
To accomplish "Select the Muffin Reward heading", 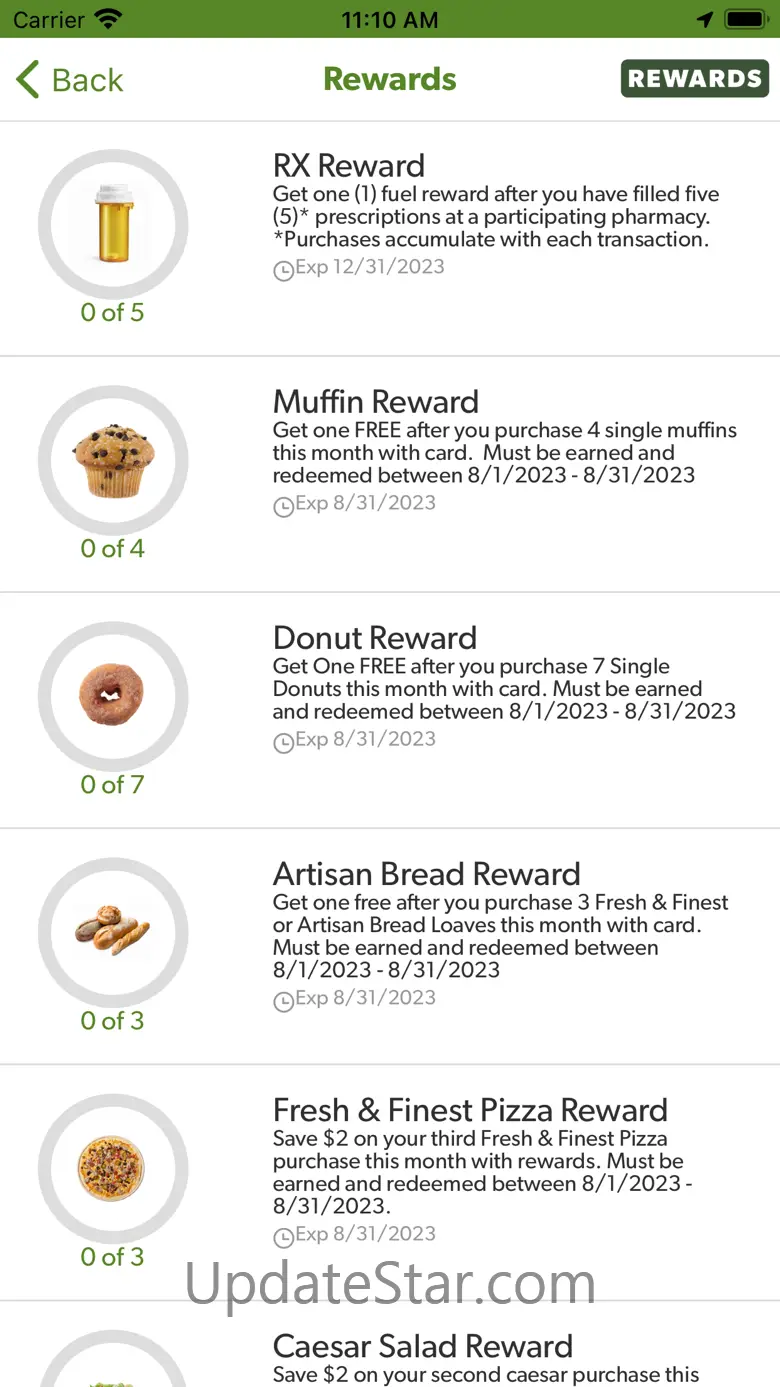I will click(x=376, y=401).
